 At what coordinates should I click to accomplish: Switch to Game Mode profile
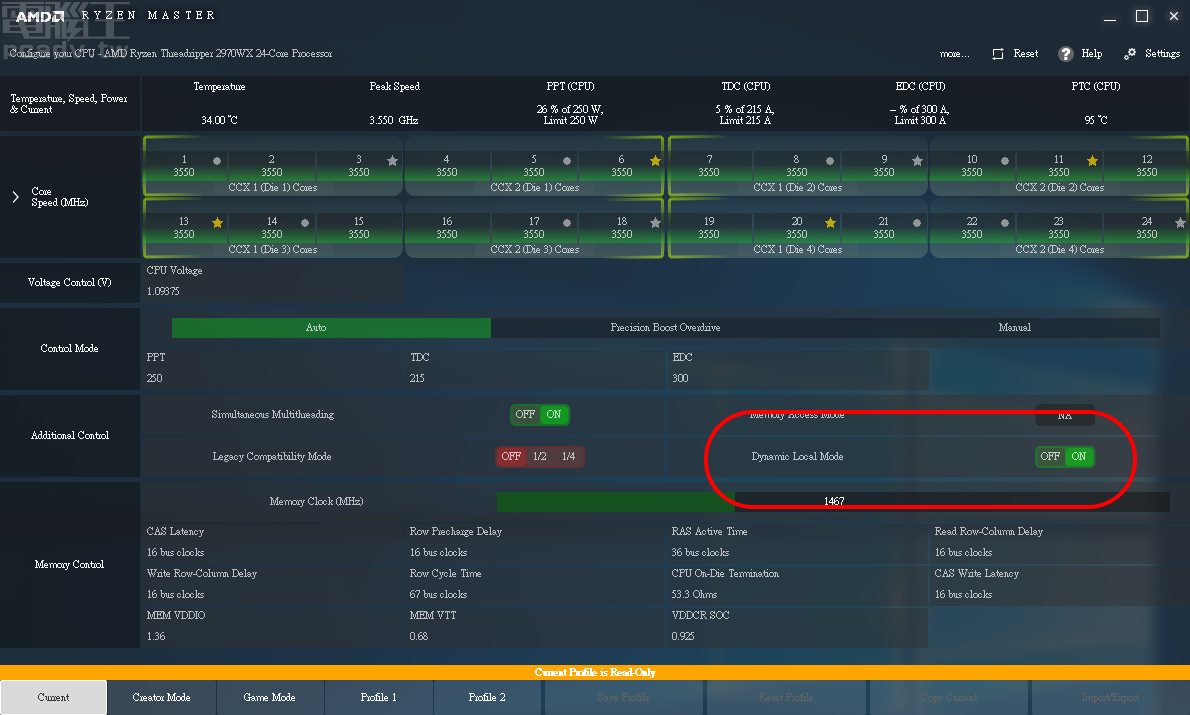[x=269, y=698]
